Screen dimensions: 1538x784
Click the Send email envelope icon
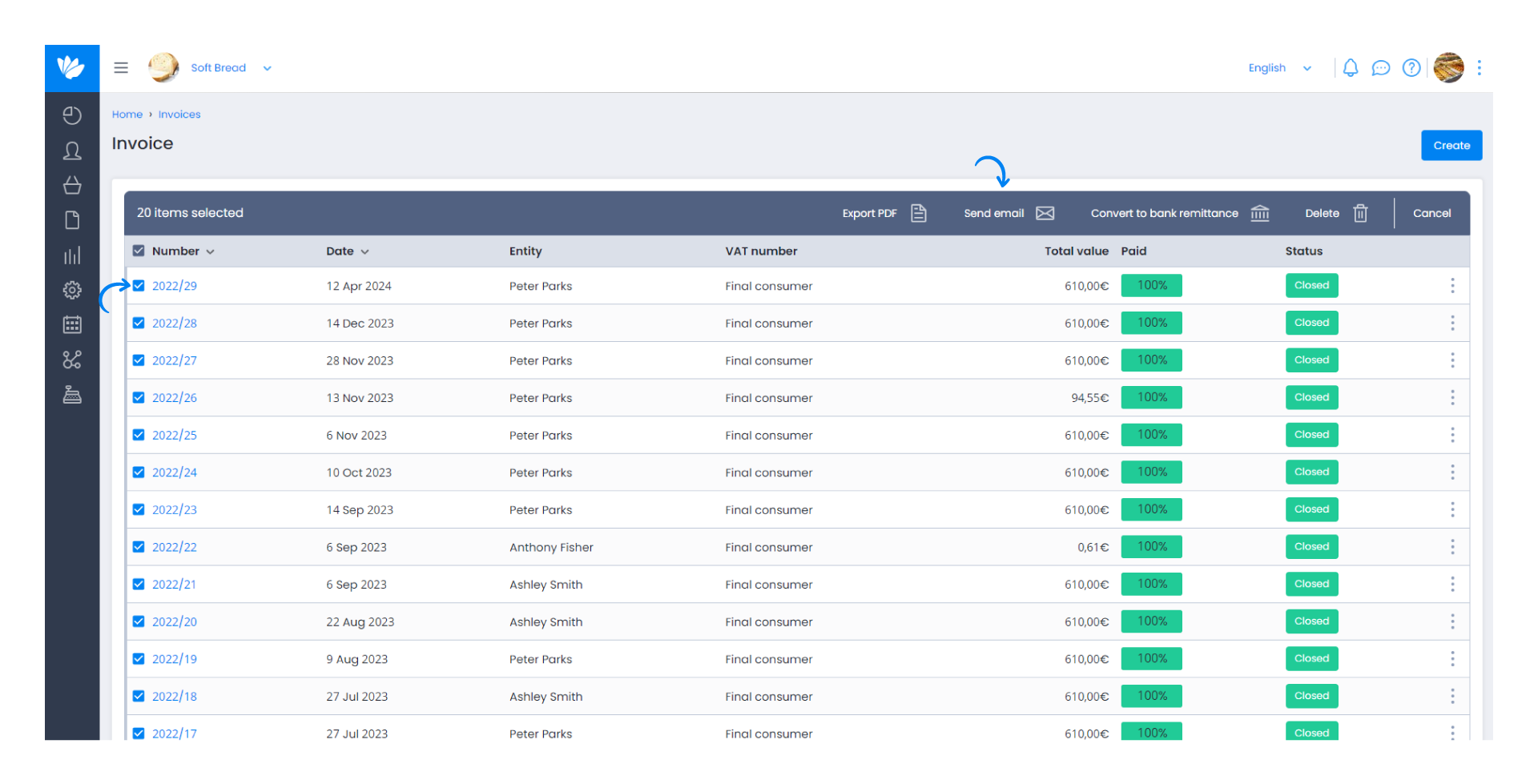[x=1045, y=213]
